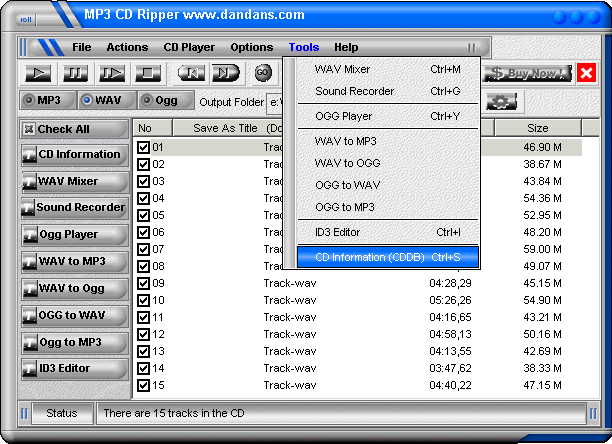The height and width of the screenshot is (444, 612).
Task: Click the Output Folder path field
Action: [275, 103]
